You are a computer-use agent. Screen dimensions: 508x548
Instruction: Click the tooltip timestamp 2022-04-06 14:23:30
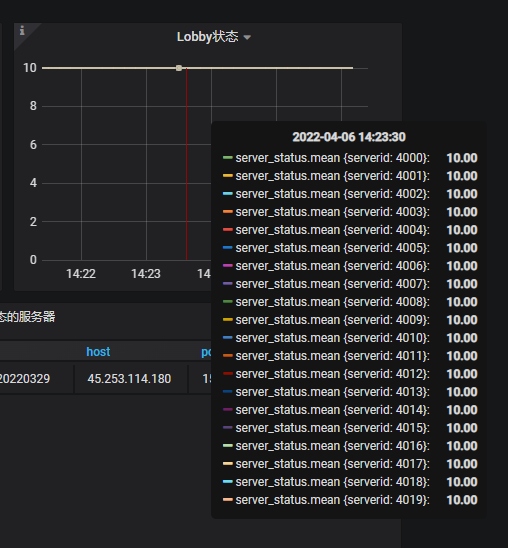click(349, 137)
